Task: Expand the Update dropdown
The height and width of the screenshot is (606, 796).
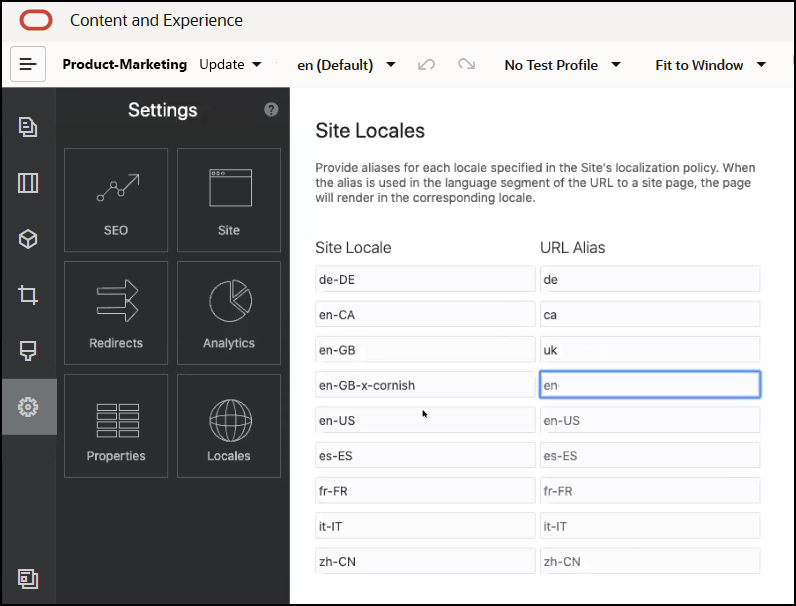Action: (231, 65)
